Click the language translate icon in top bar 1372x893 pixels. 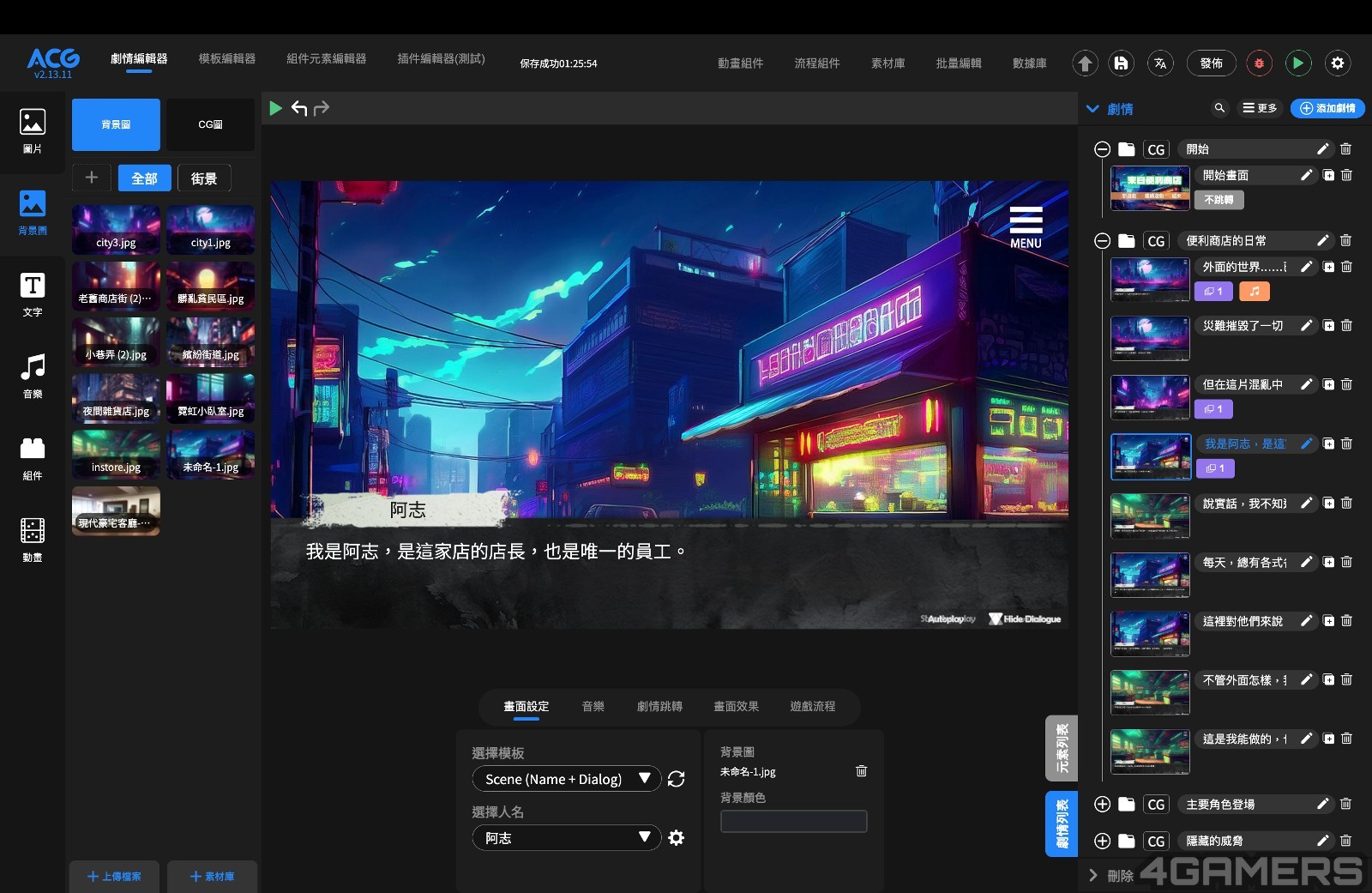coord(1160,63)
